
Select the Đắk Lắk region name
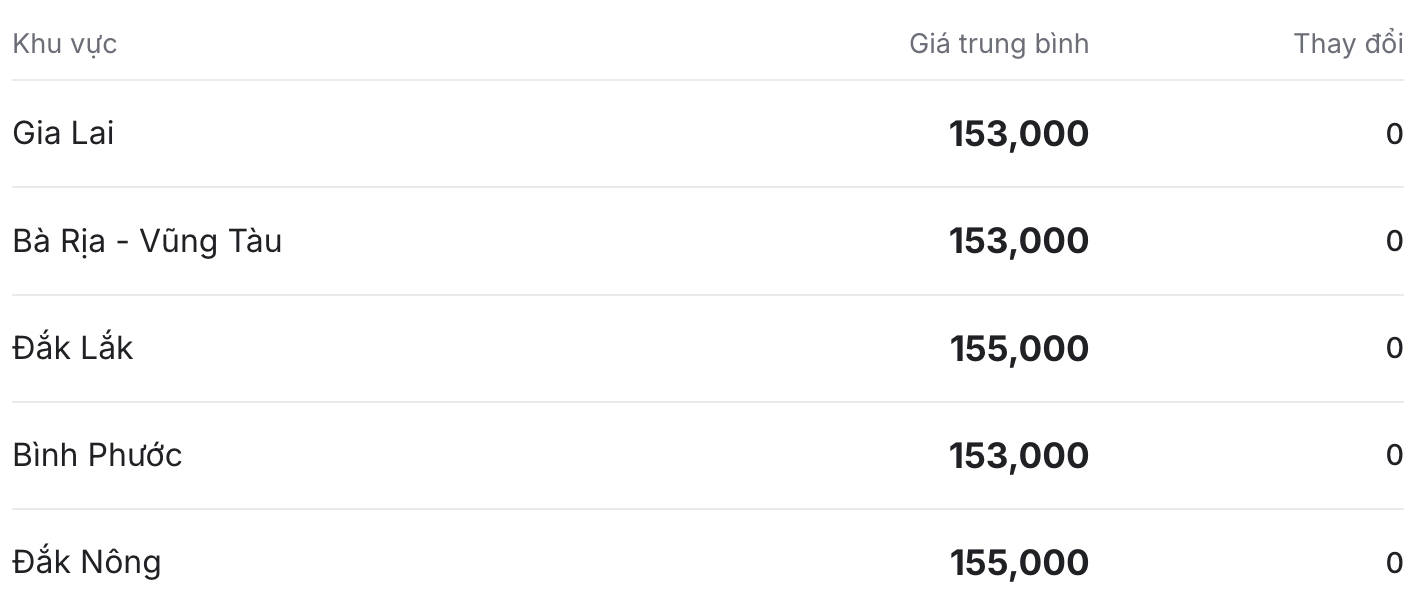[72, 348]
